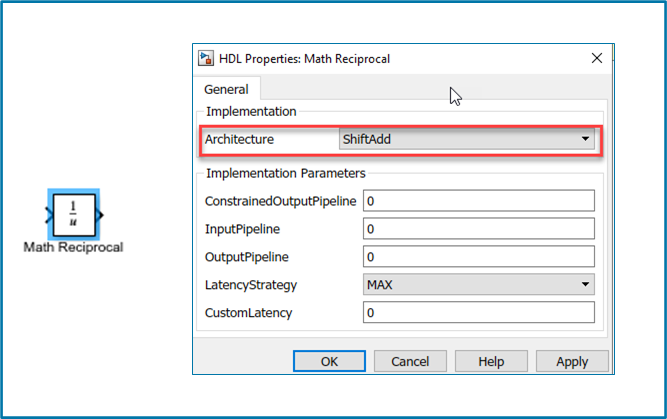Viewport: 667px width, 419px height.
Task: Click the InputPipeline label
Action: click(242, 229)
